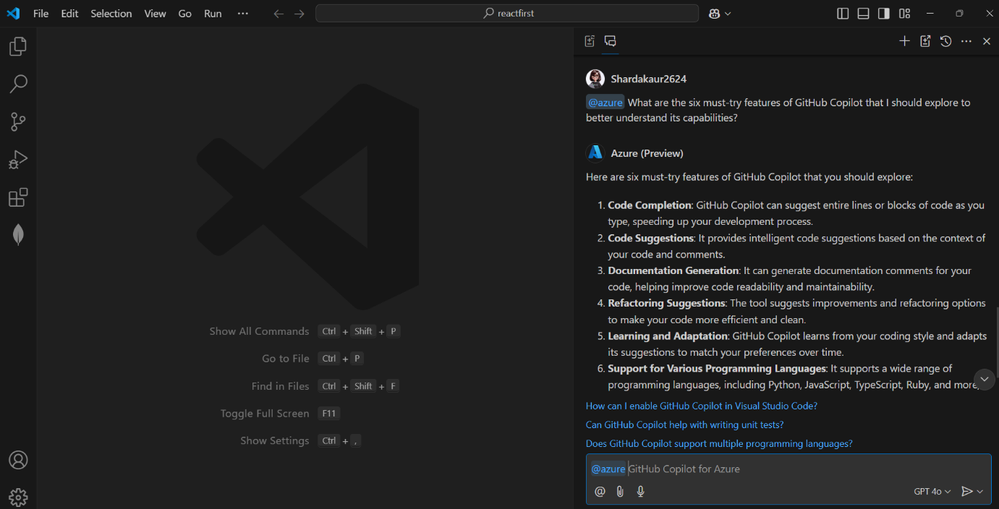Toggle bottom panel layout icon
The width and height of the screenshot is (999, 509).
tap(863, 13)
